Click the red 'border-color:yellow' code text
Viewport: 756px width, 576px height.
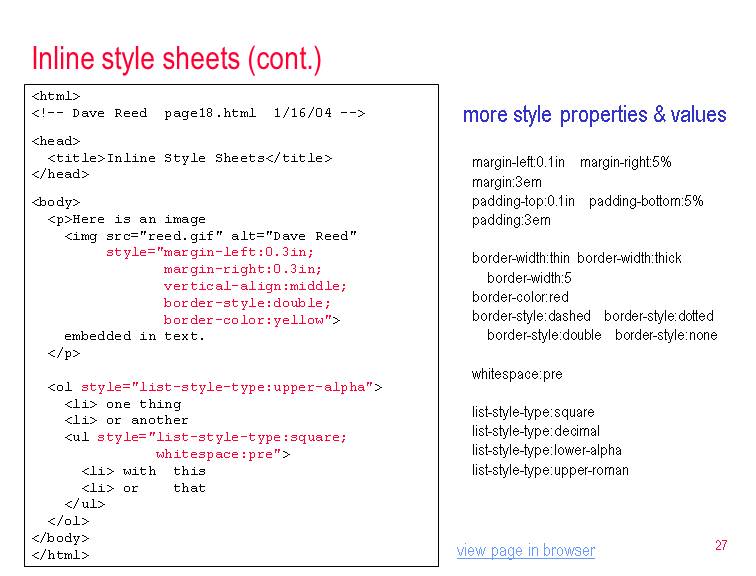(248, 320)
